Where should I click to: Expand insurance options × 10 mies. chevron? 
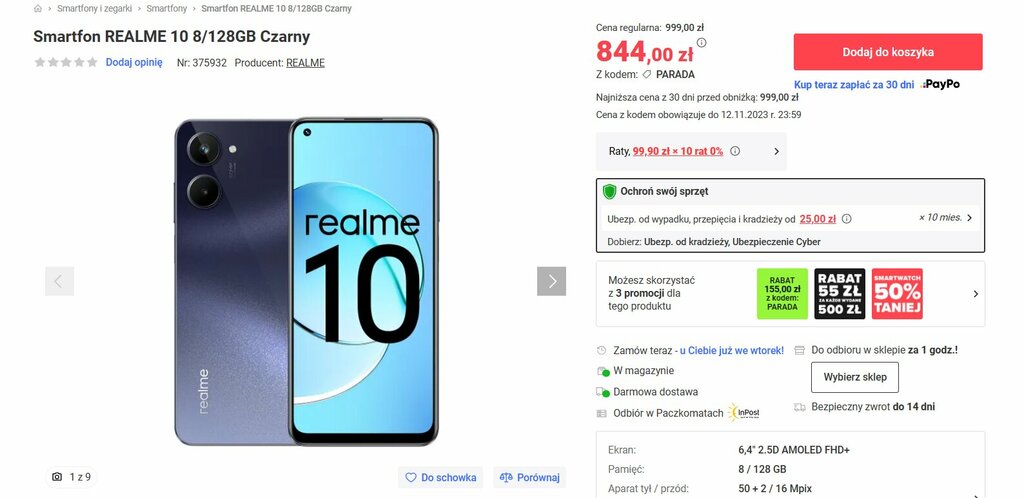pos(969,218)
